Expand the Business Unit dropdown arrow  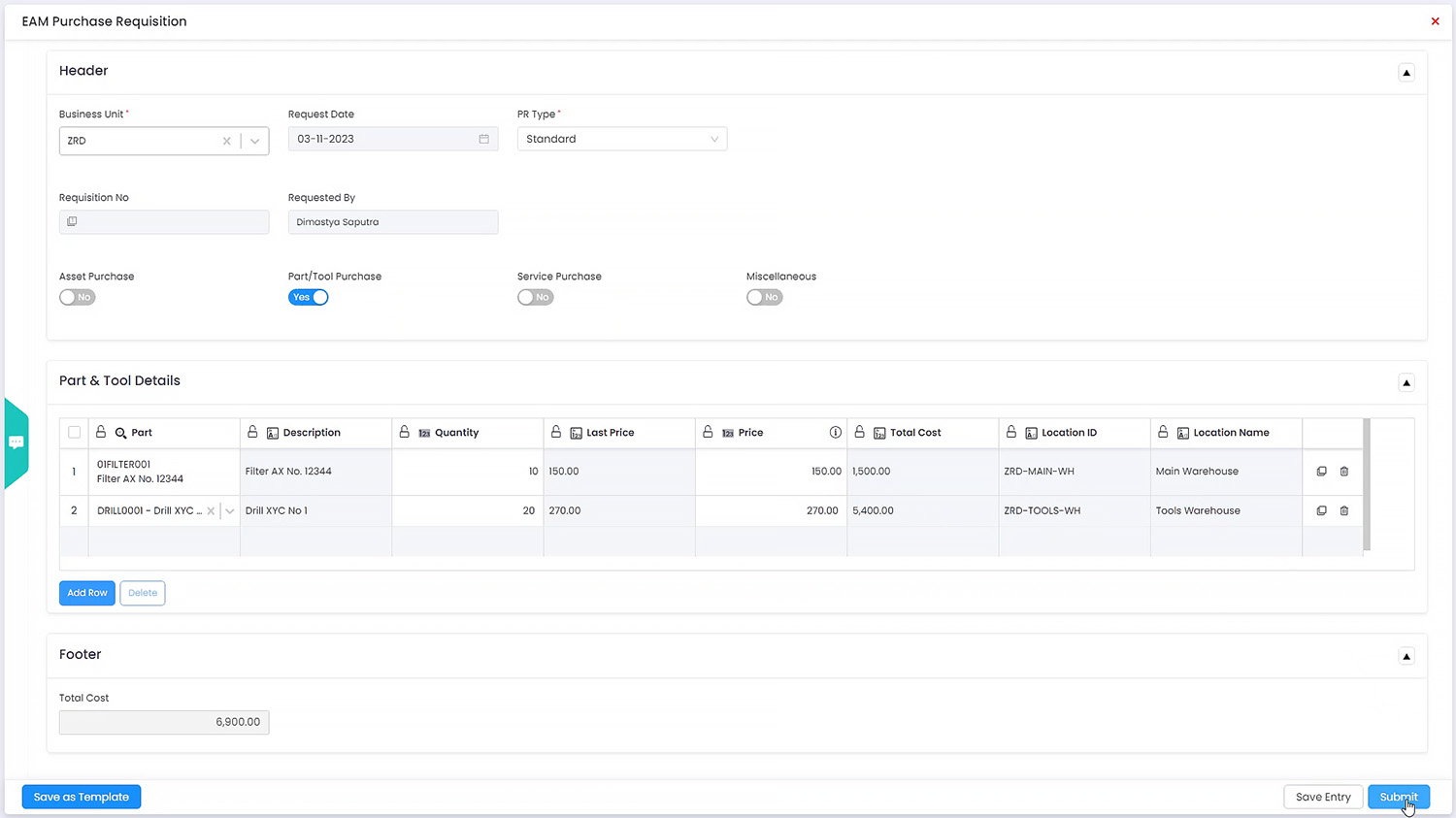click(x=254, y=141)
